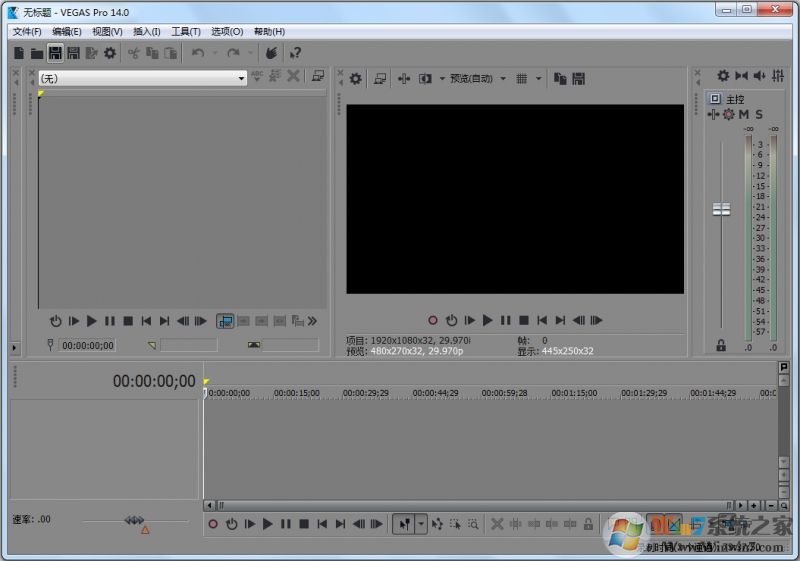Open 文件(F) menu

click(x=27, y=32)
